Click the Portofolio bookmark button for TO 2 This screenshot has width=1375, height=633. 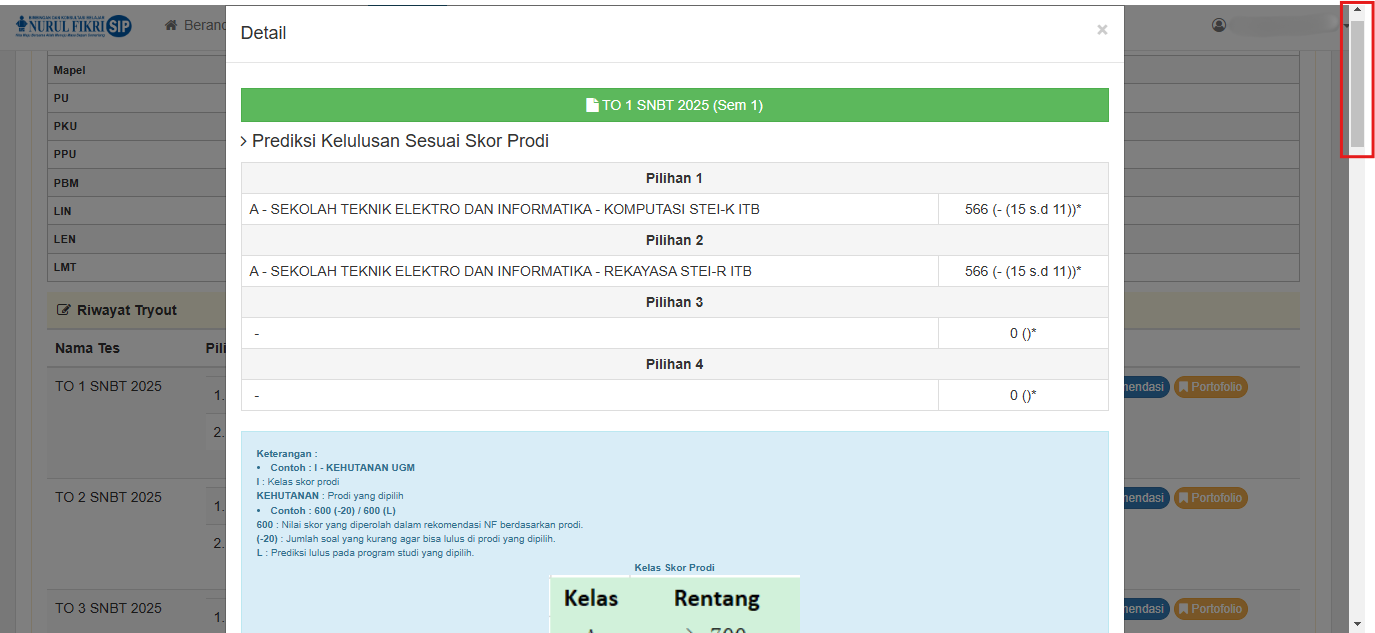coord(1210,498)
